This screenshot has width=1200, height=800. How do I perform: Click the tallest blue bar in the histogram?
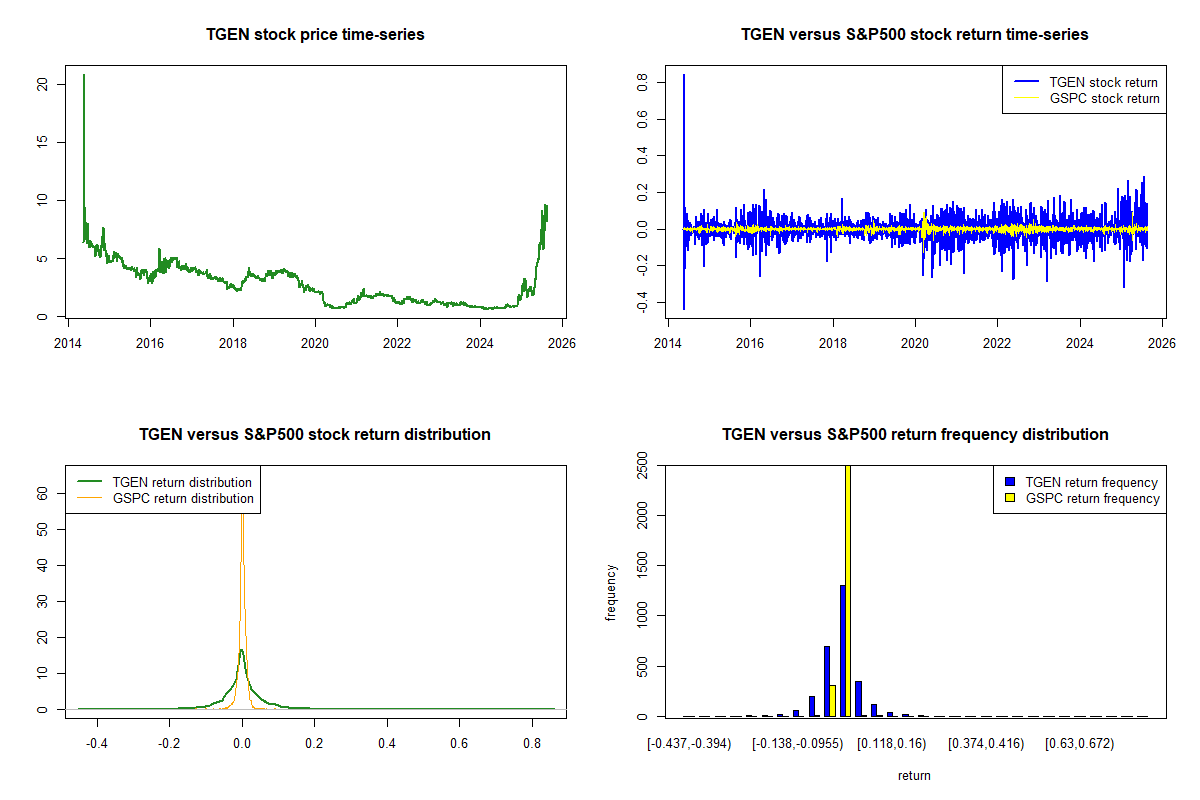pyautogui.click(x=842, y=650)
